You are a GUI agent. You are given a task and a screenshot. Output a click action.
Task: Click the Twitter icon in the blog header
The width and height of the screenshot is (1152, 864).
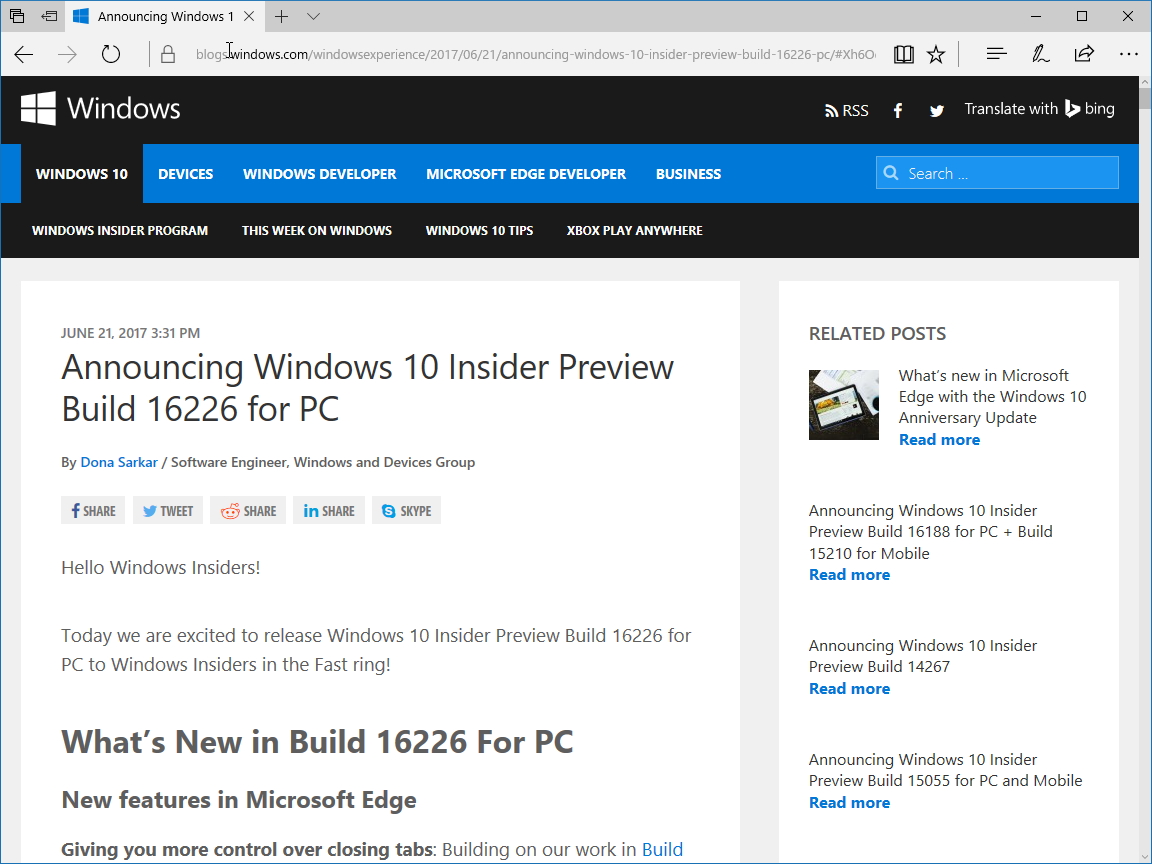[x=936, y=110]
